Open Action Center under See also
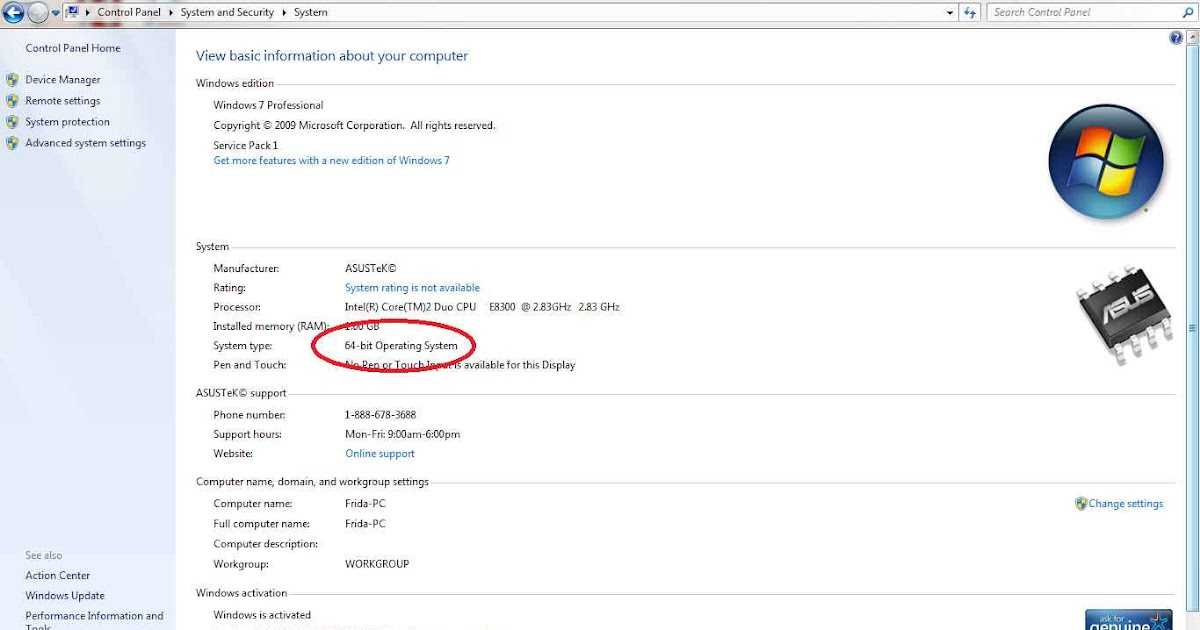Viewport: 1200px width, 630px height. pos(58,576)
